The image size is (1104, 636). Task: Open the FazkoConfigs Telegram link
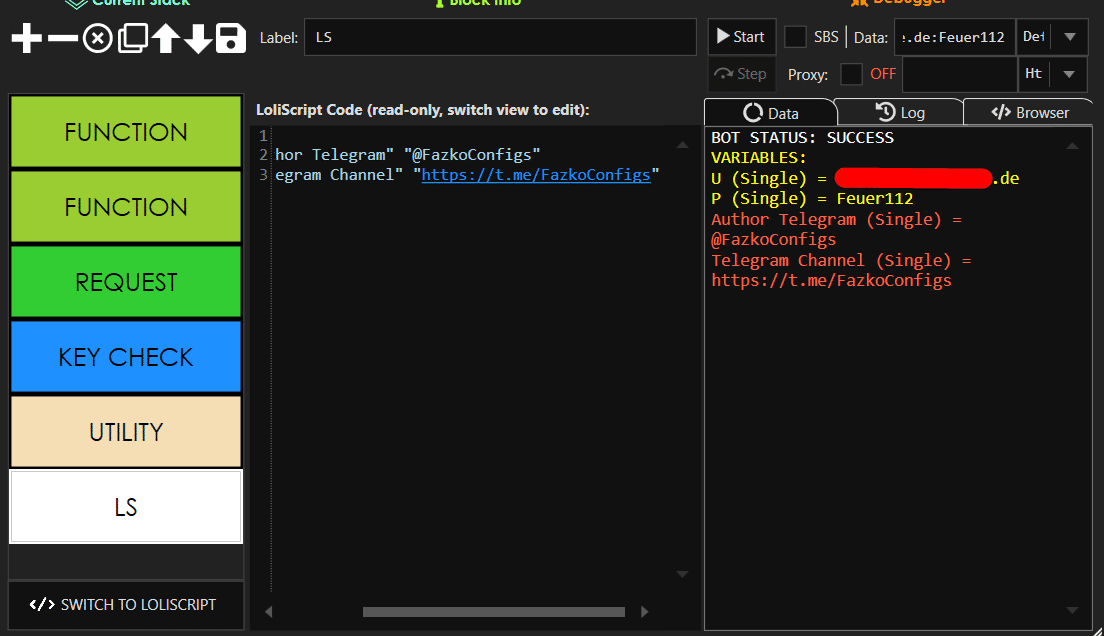tap(536, 174)
